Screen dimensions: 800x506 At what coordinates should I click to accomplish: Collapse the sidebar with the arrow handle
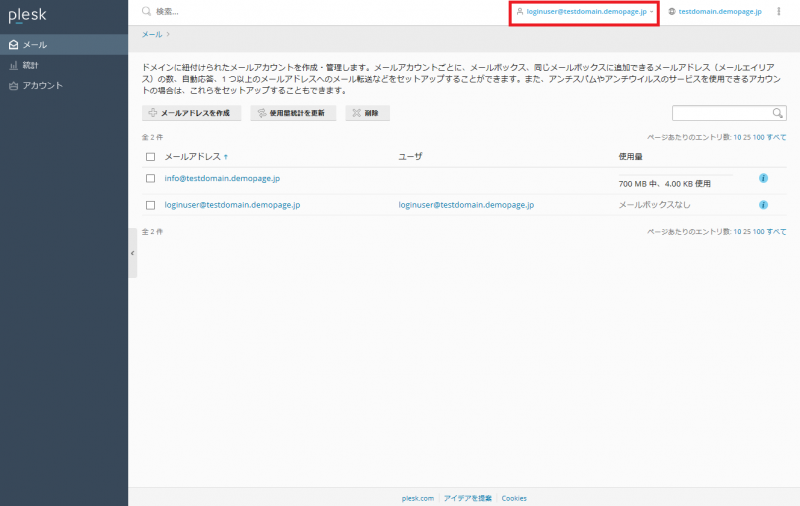[x=133, y=254]
